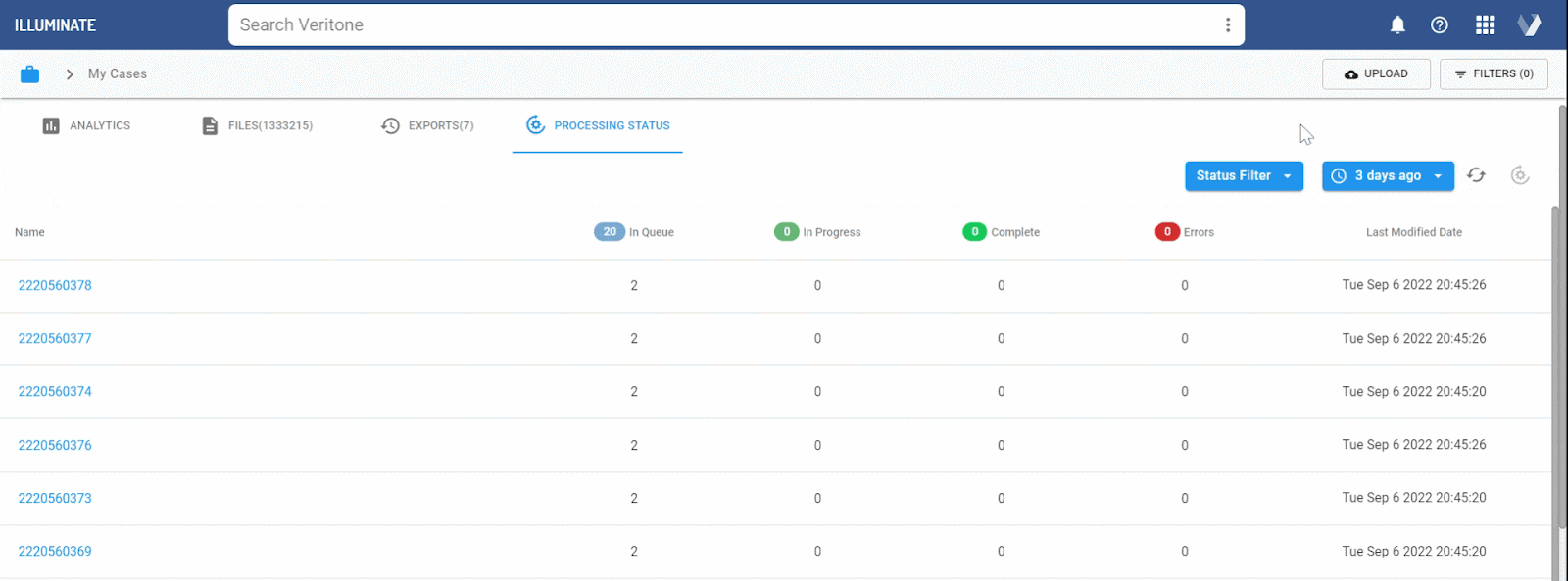Viewport: 1568px width, 581px height.
Task: Click the Veritone profile logo icon
Action: (1529, 25)
